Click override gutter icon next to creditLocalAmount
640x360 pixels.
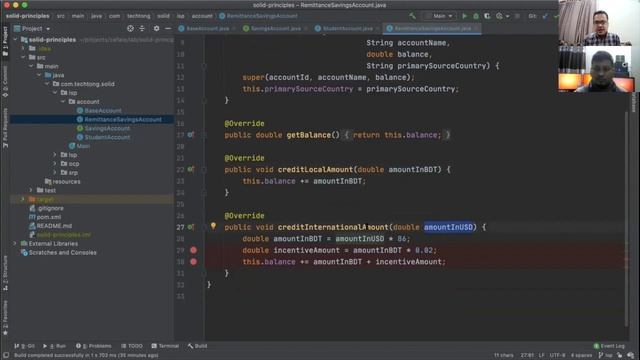pyautogui.click(x=191, y=169)
